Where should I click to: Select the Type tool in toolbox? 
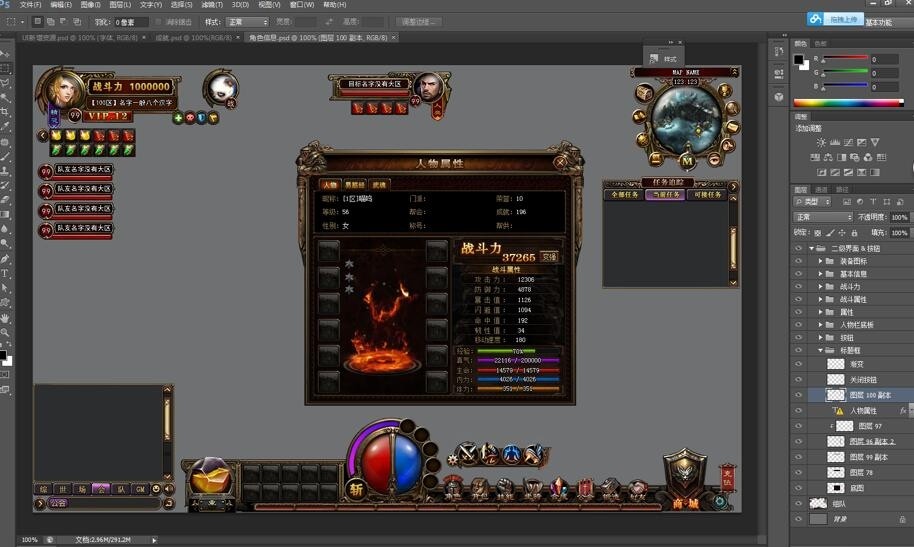[5, 273]
